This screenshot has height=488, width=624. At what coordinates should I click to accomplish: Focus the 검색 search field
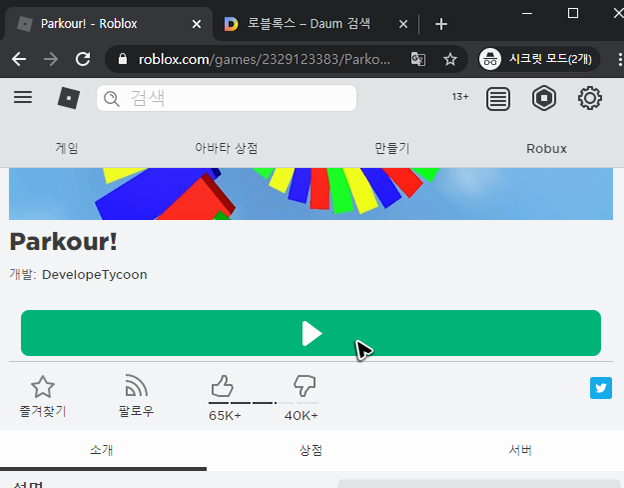click(x=226, y=98)
